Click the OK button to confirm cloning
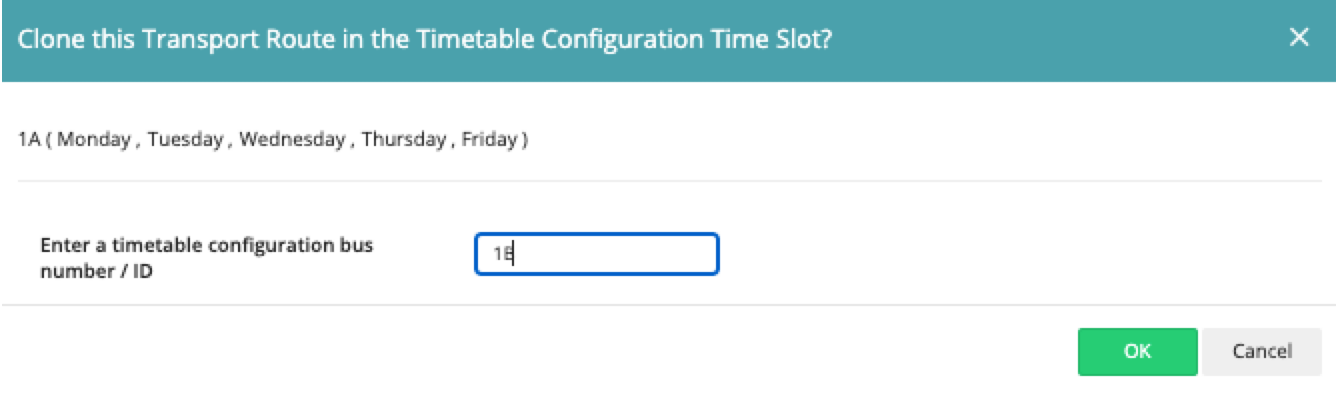1336x394 pixels. (1137, 351)
